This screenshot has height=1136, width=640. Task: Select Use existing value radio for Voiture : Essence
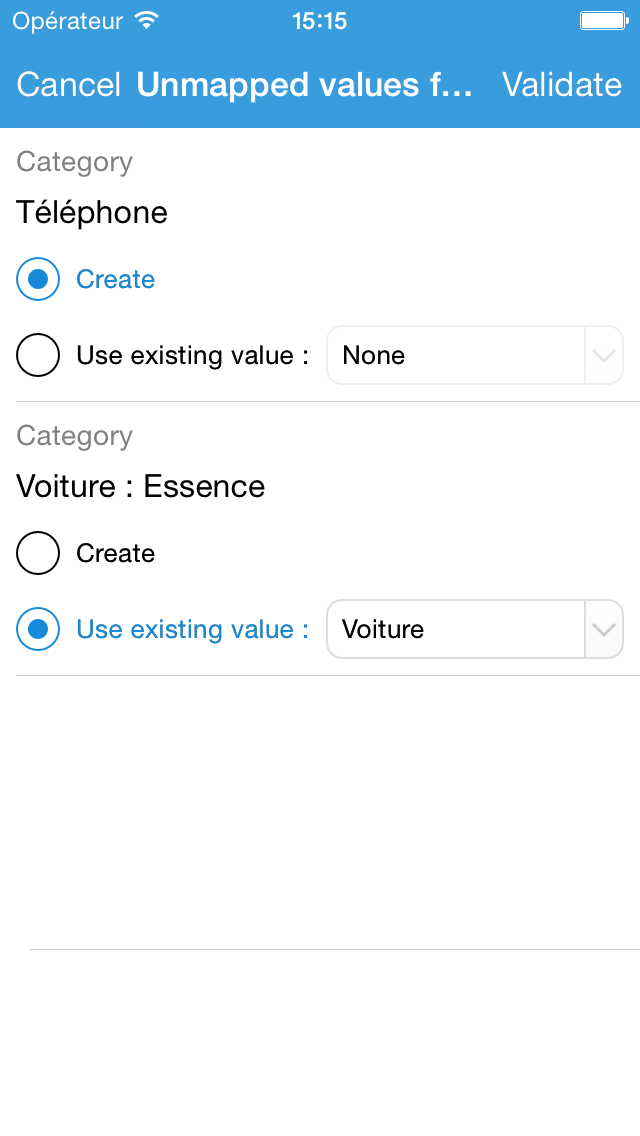pyautogui.click(x=38, y=629)
